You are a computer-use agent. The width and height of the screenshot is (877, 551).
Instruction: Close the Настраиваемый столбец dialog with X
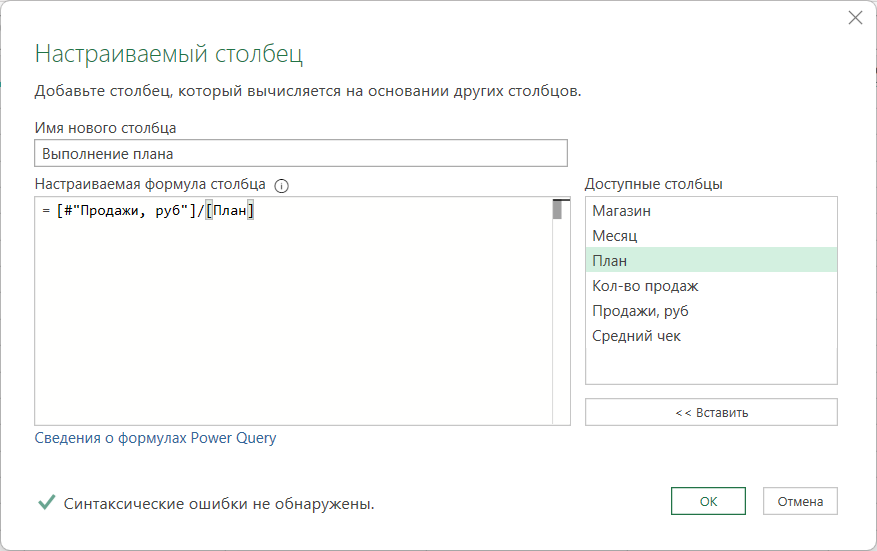coord(855,18)
